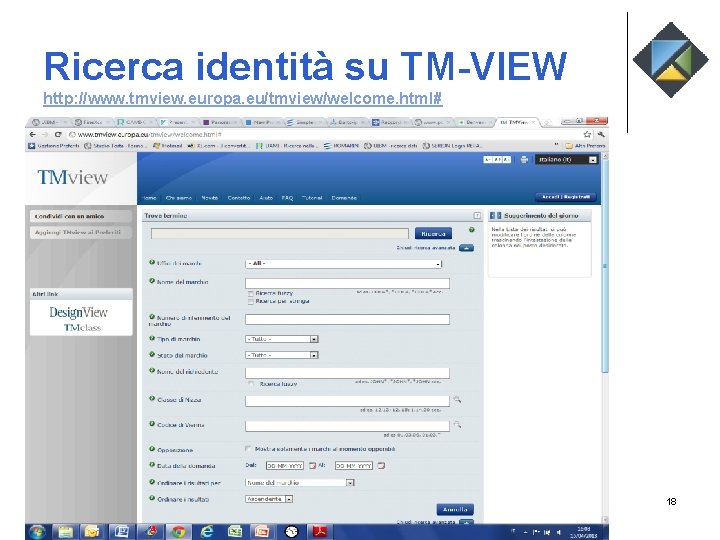
Task: Click the Dal date field
Action: click(285, 466)
